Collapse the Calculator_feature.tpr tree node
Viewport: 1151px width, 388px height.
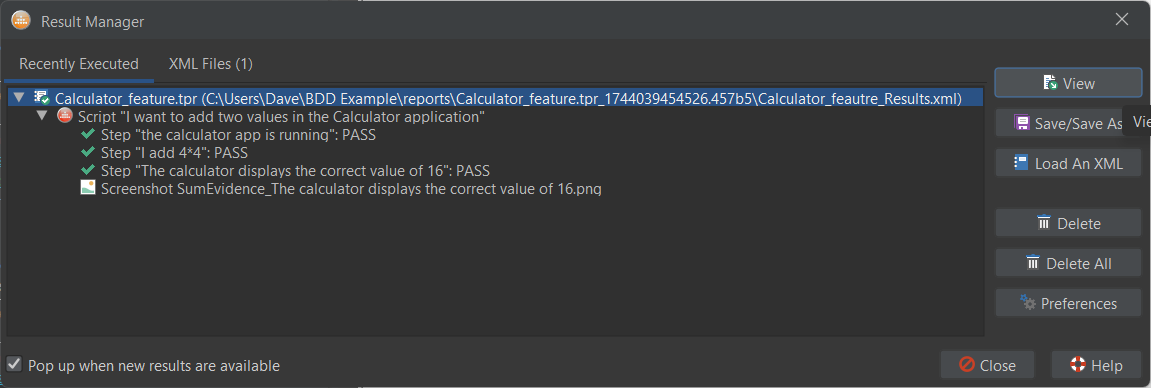19,98
